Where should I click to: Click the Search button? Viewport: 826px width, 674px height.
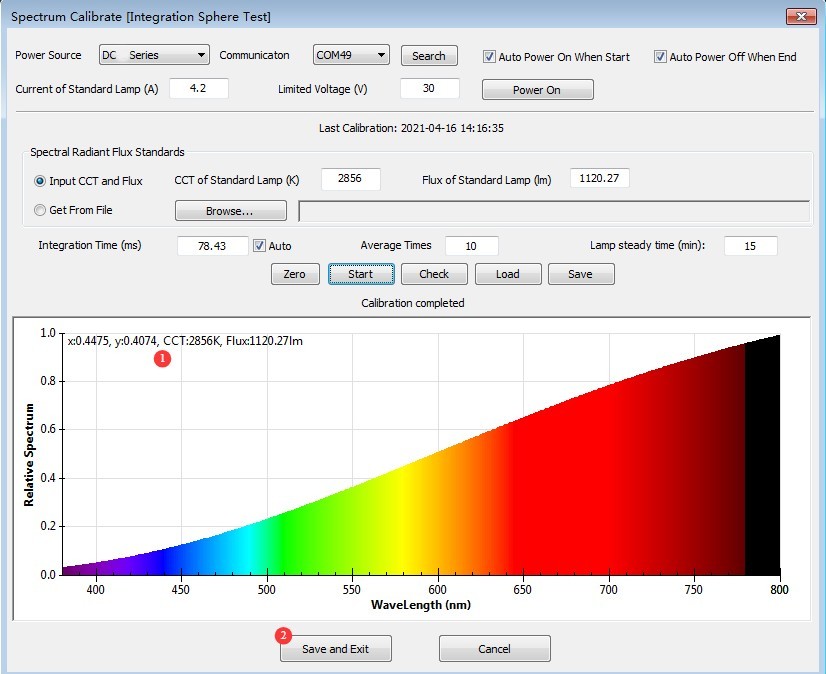[429, 56]
